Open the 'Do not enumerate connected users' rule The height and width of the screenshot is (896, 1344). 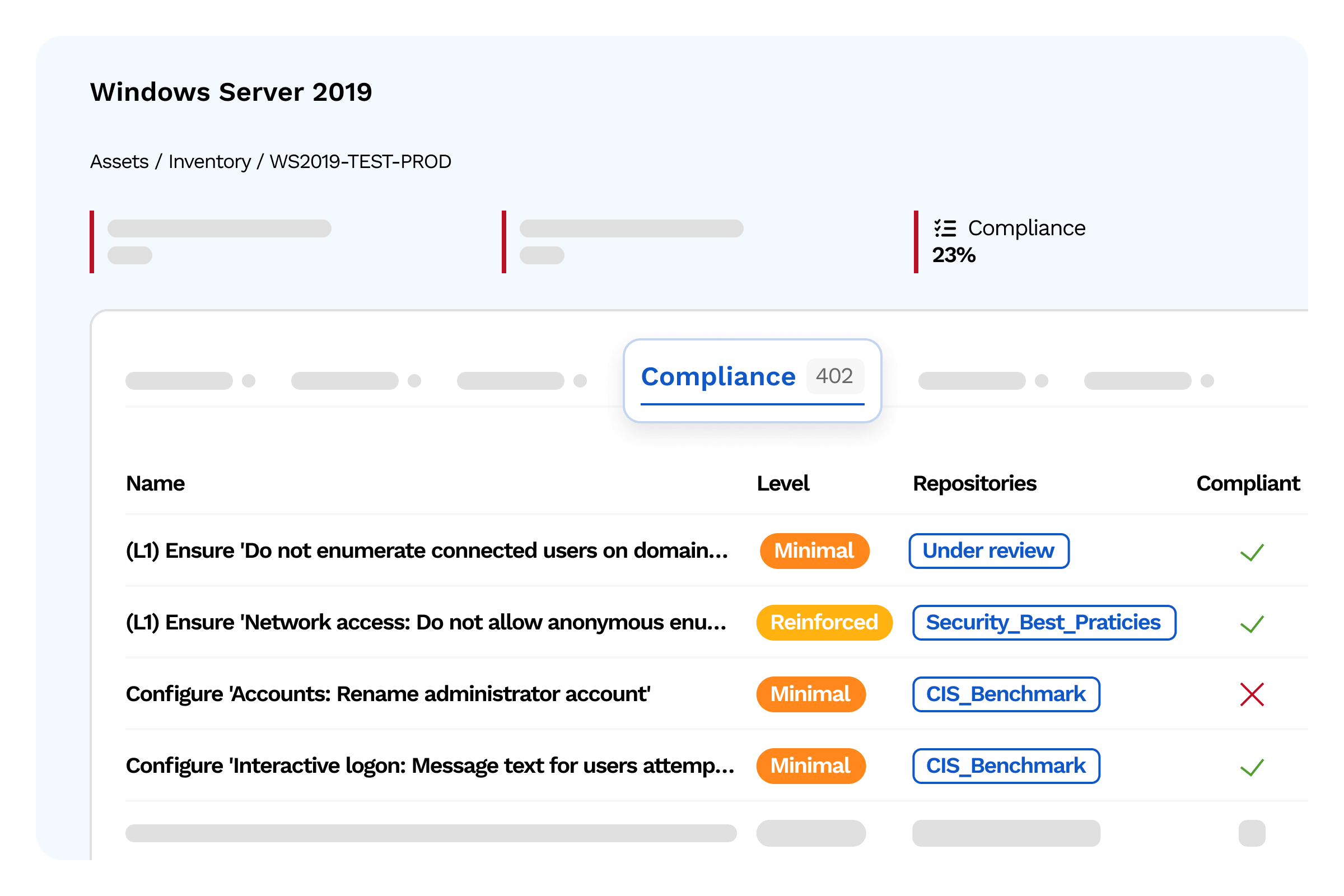tap(427, 551)
